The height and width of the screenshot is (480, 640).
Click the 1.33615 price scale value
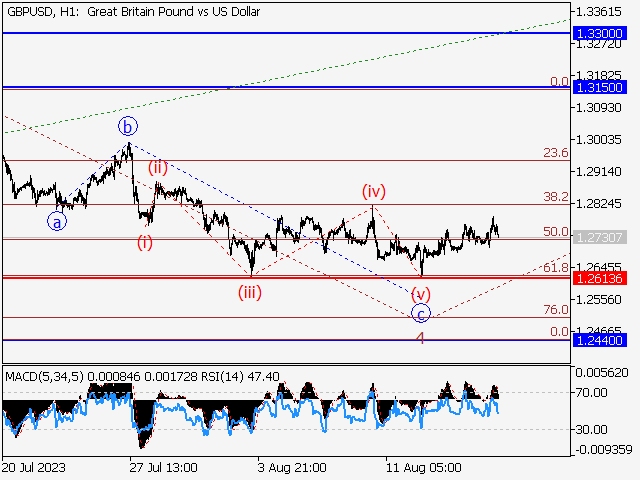pos(598,12)
